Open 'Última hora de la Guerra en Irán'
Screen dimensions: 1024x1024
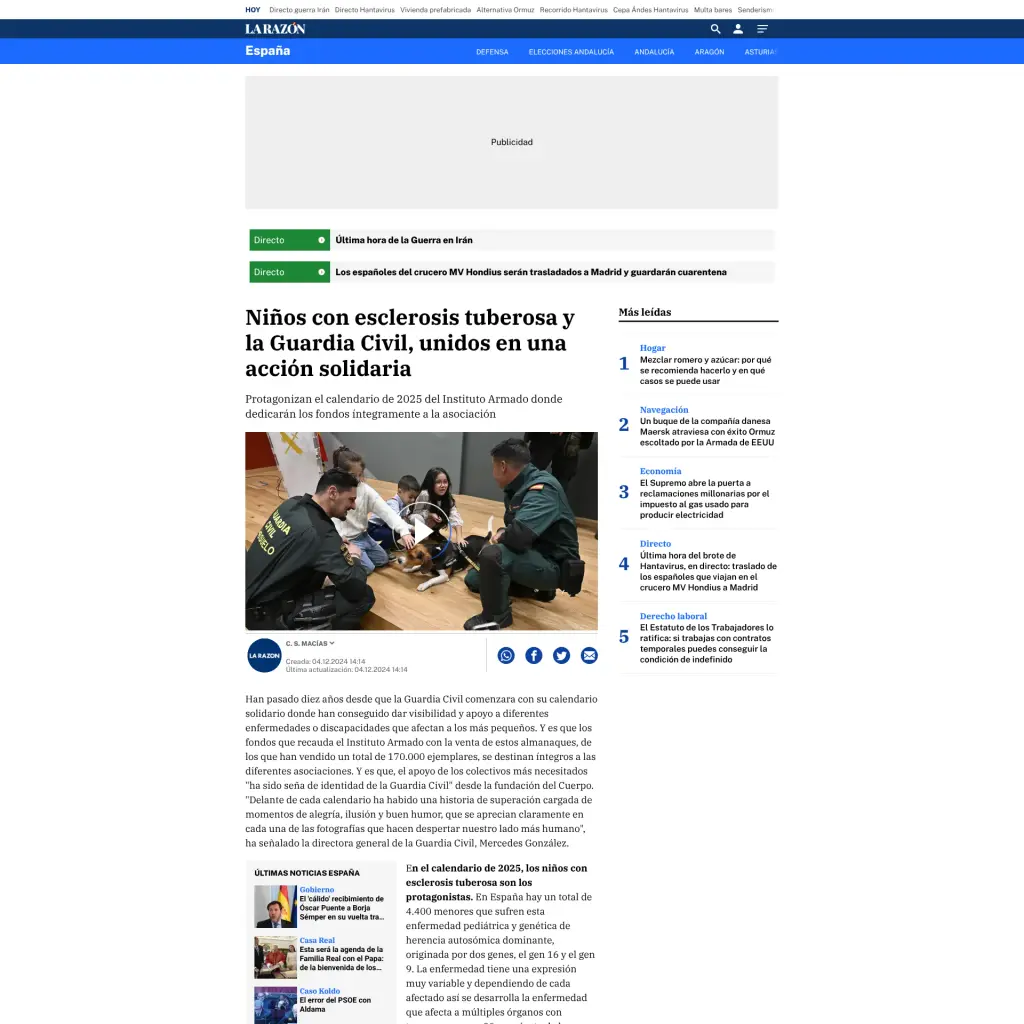pos(404,240)
